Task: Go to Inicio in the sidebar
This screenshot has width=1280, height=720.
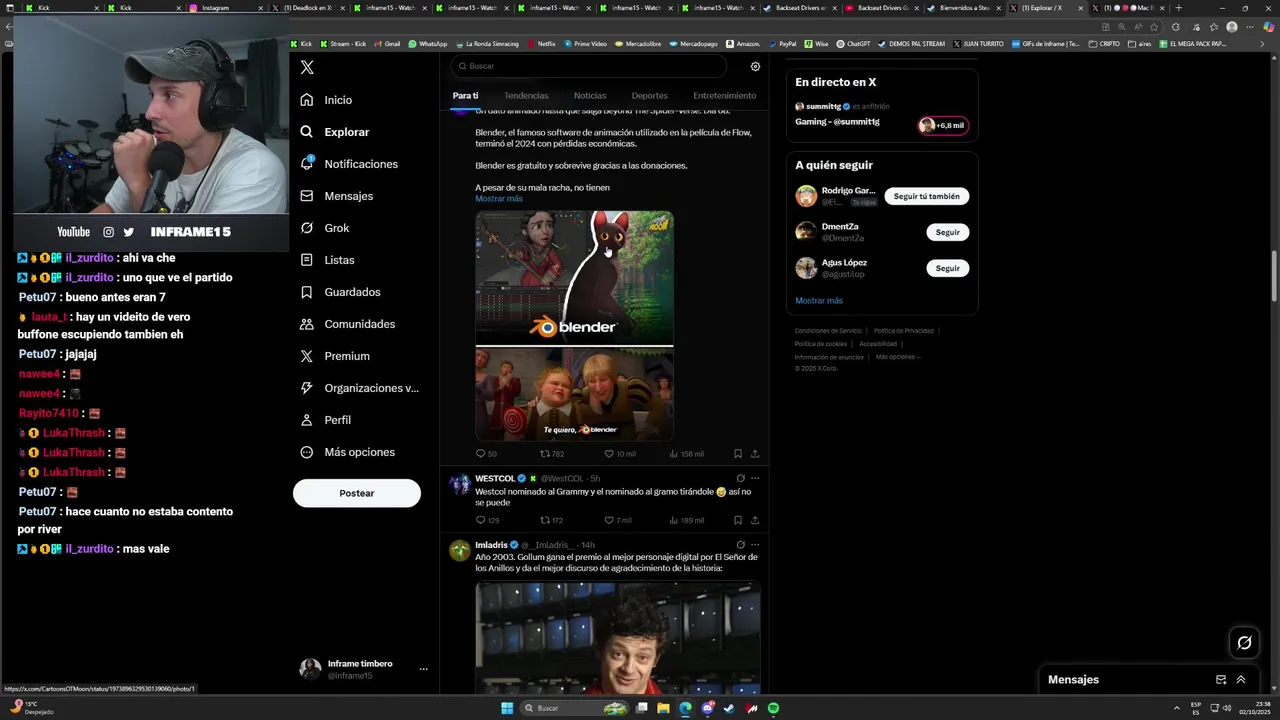Action: [326, 100]
